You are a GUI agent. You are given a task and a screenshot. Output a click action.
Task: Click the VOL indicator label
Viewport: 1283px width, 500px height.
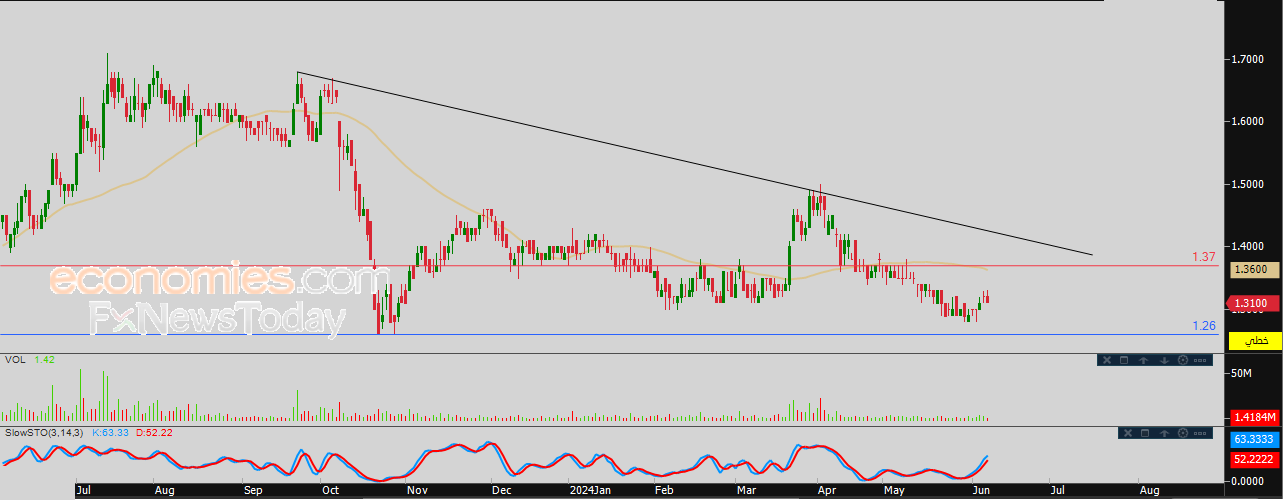(x=15, y=359)
